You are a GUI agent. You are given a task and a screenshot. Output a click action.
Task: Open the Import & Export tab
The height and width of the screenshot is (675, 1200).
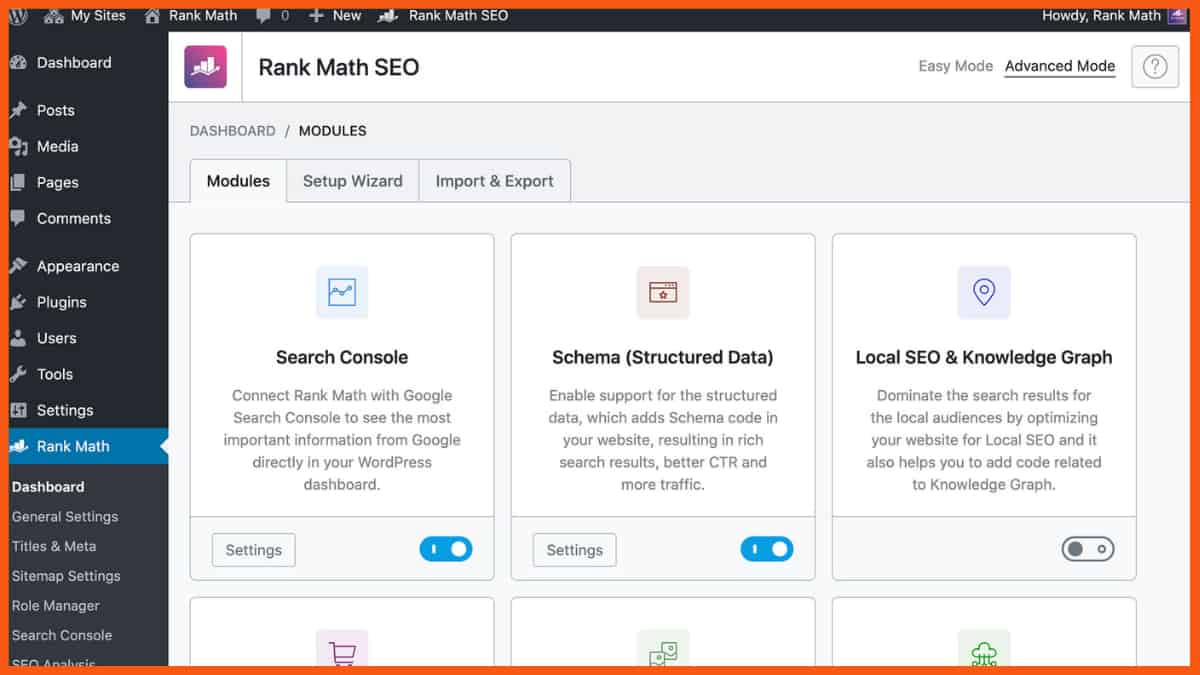tap(494, 180)
